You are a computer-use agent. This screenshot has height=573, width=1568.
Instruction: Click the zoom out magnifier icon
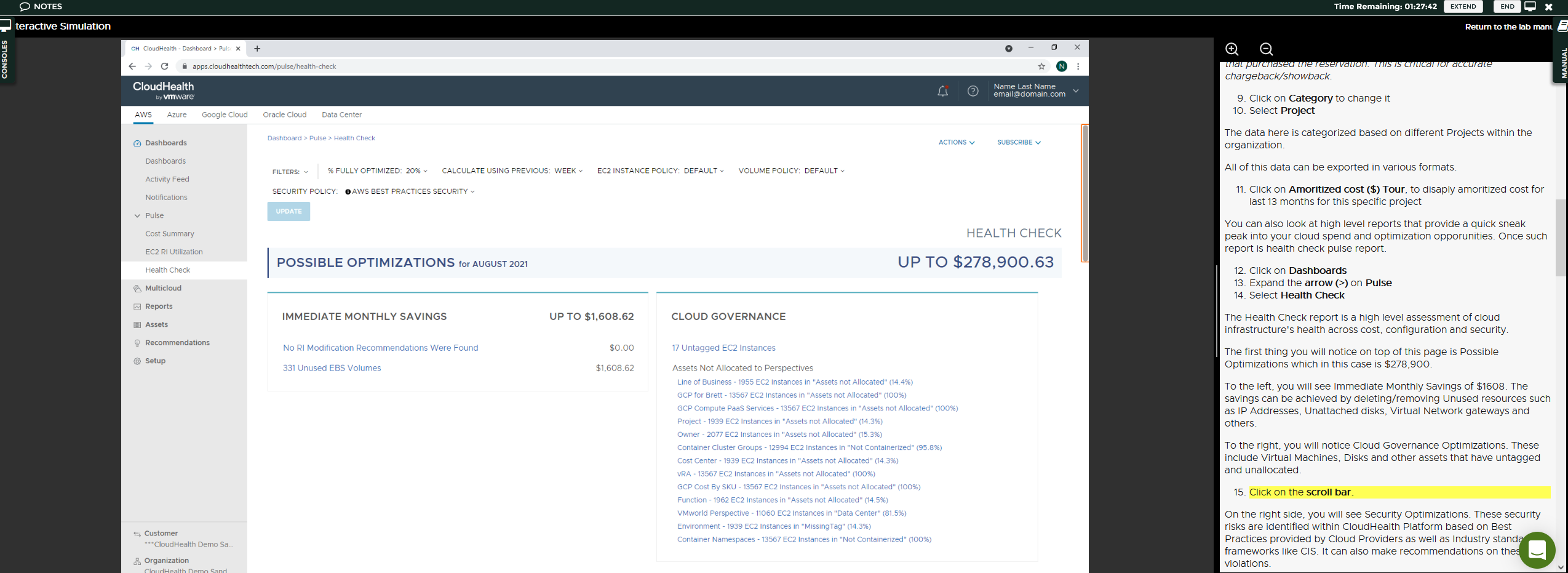point(1266,49)
